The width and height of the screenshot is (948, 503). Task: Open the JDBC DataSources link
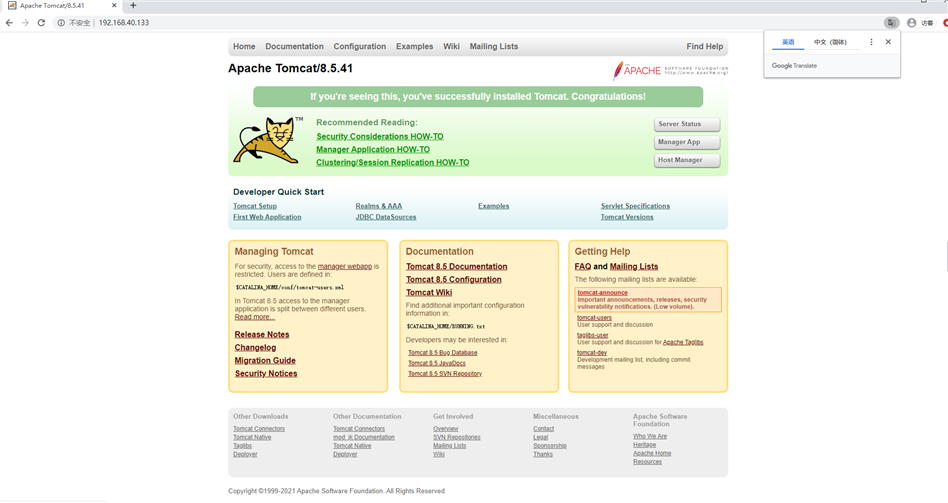(386, 217)
